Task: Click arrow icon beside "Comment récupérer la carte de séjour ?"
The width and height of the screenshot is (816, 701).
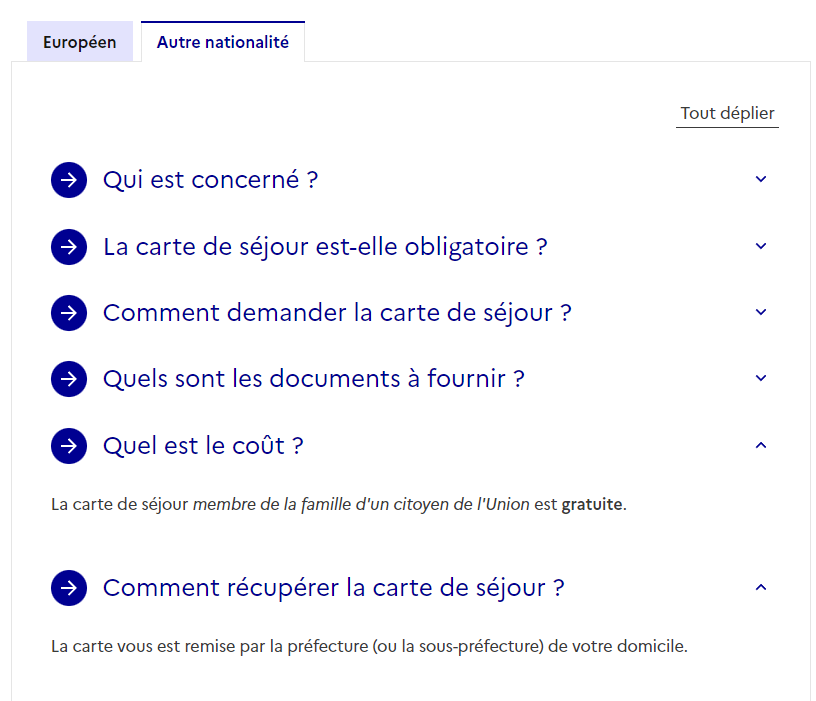Action: 69,588
